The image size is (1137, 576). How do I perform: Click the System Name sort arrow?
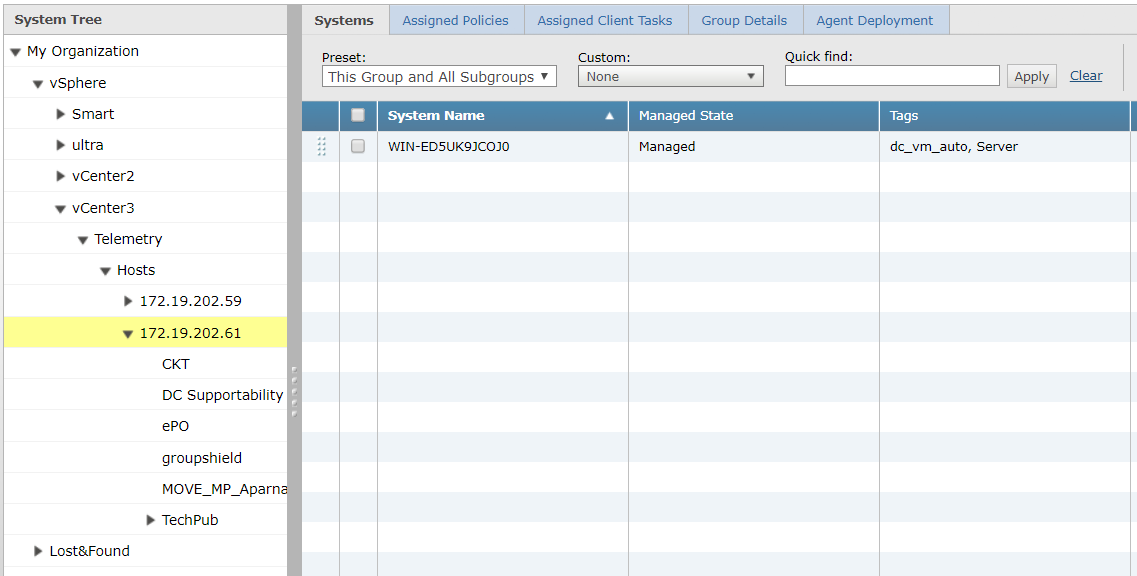point(610,116)
